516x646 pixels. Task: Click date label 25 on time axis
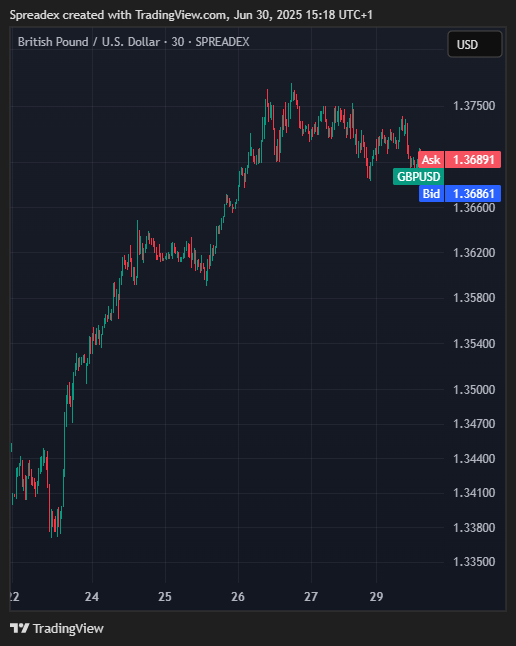click(165, 597)
